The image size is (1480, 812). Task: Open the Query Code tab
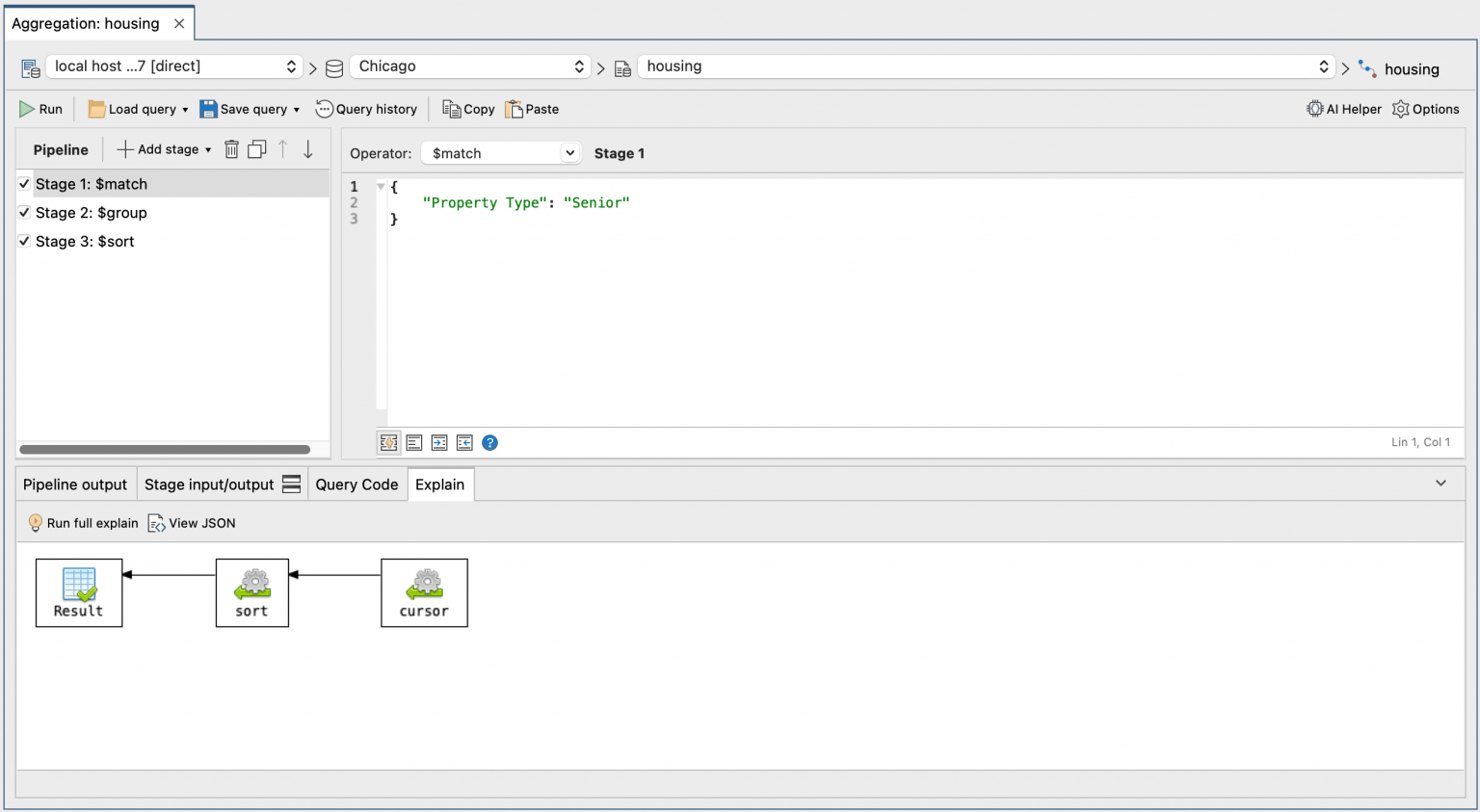point(357,485)
